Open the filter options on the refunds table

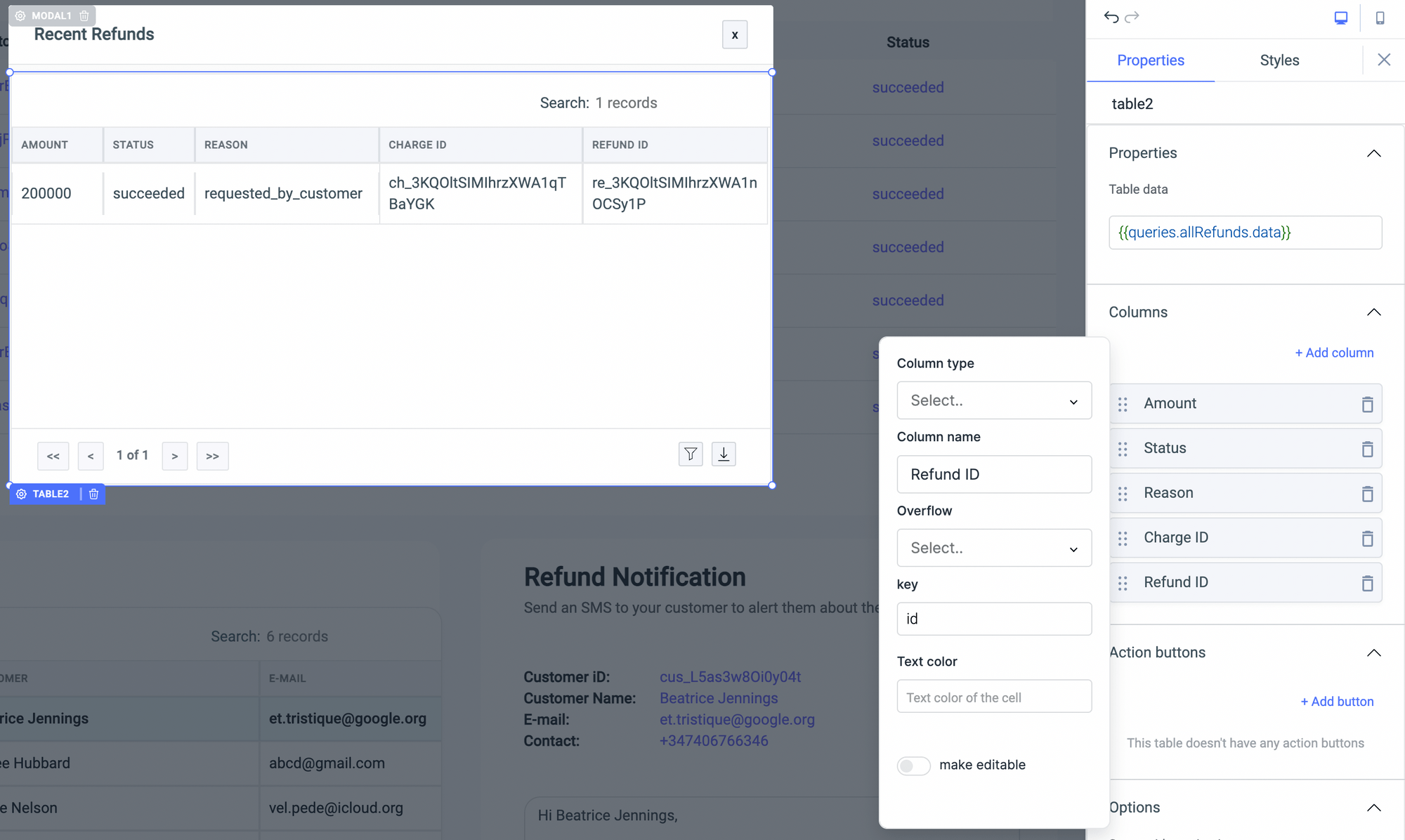[x=691, y=454]
